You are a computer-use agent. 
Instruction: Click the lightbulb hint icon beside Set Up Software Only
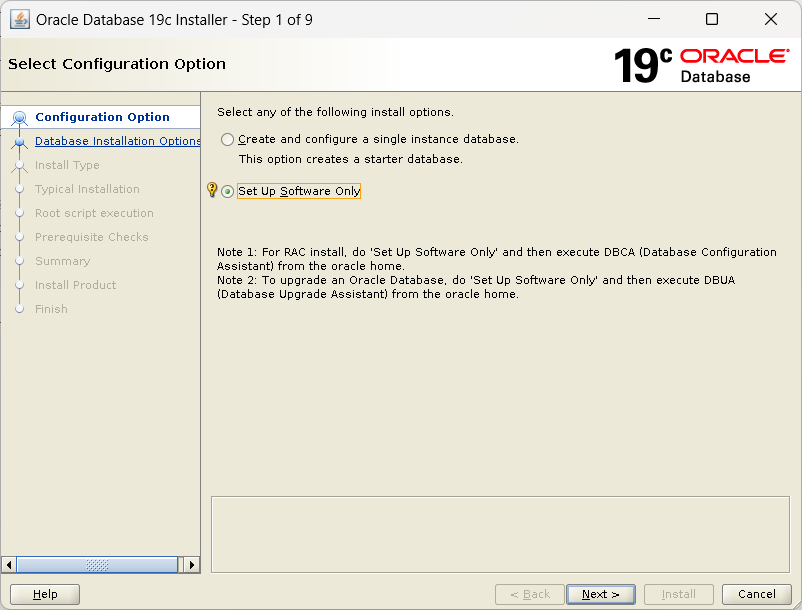pos(212,190)
